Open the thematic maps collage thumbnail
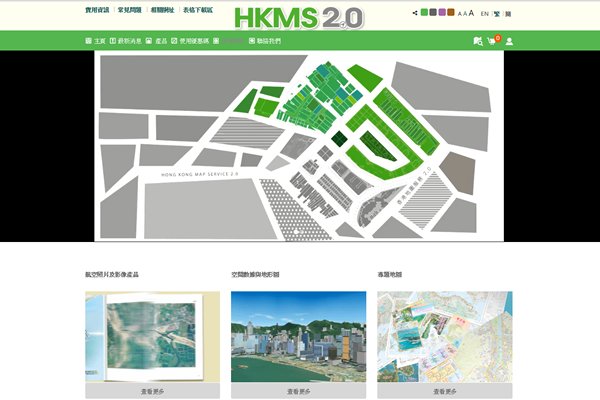This screenshot has height=400, width=600. (445, 337)
